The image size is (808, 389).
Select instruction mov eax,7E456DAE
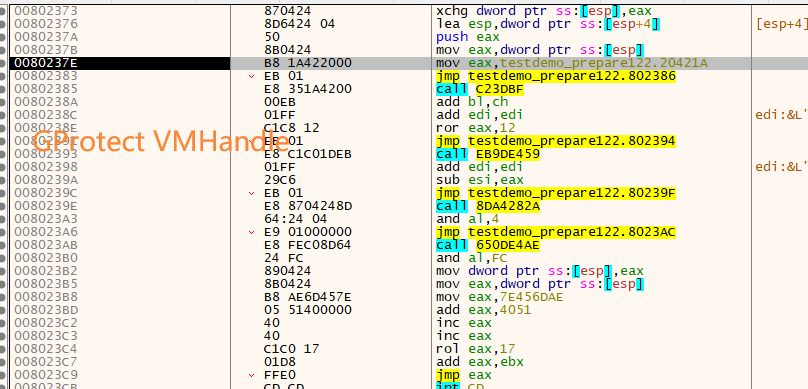pyautogui.click(x=500, y=297)
